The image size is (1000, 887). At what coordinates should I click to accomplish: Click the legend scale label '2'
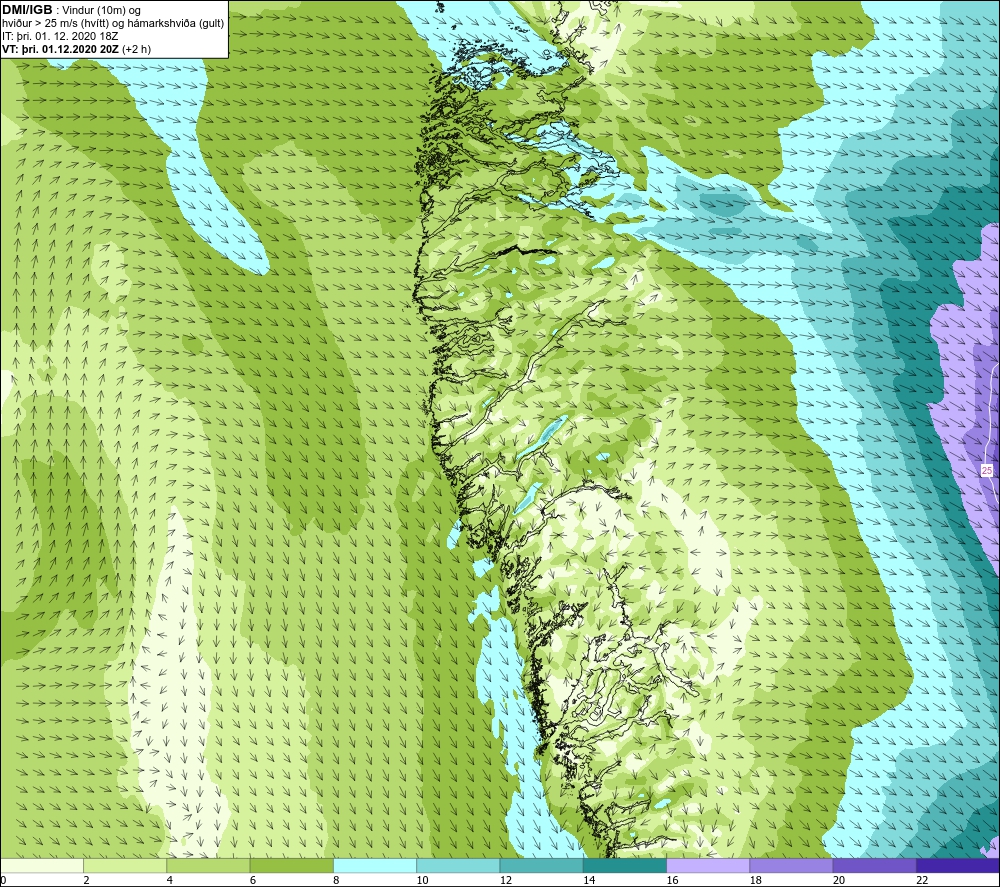[x=86, y=881]
